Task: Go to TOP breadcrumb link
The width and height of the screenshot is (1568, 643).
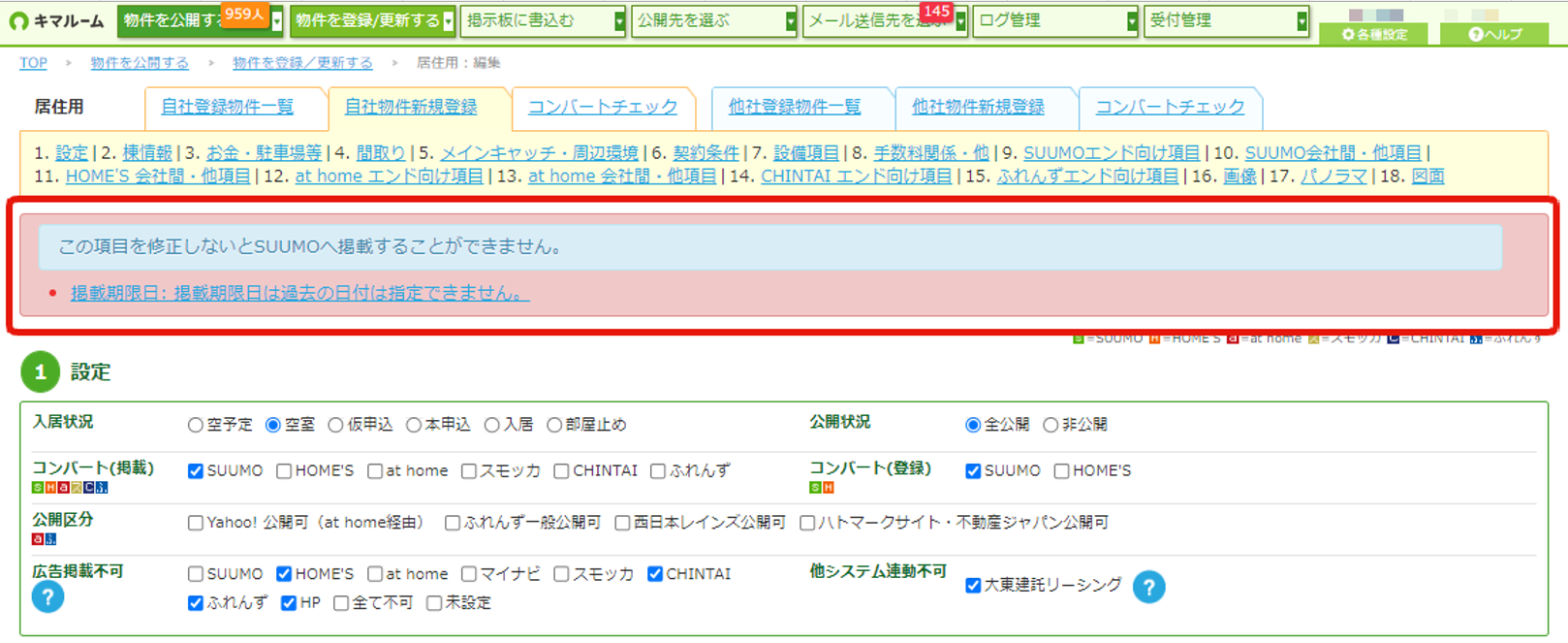Action: click(34, 62)
